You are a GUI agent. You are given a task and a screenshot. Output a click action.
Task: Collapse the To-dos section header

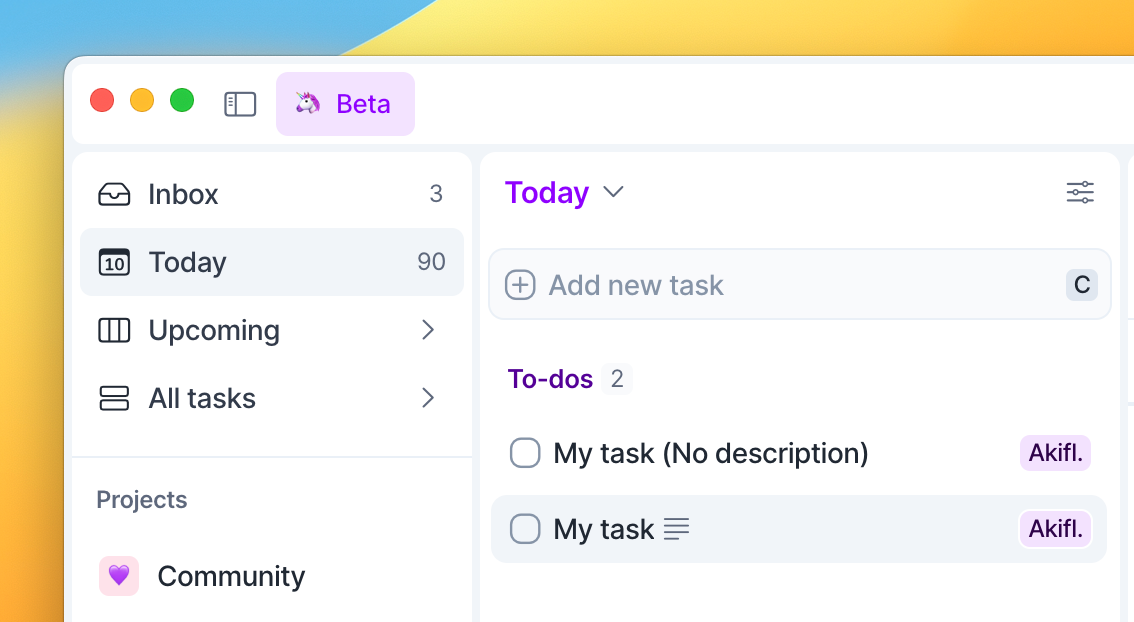[x=550, y=379]
